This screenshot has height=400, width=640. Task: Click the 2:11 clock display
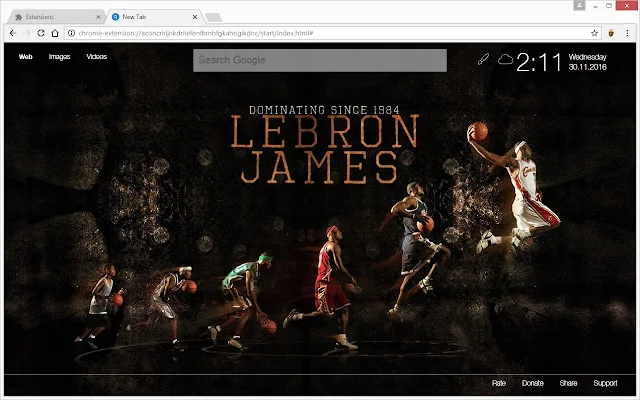(x=539, y=62)
